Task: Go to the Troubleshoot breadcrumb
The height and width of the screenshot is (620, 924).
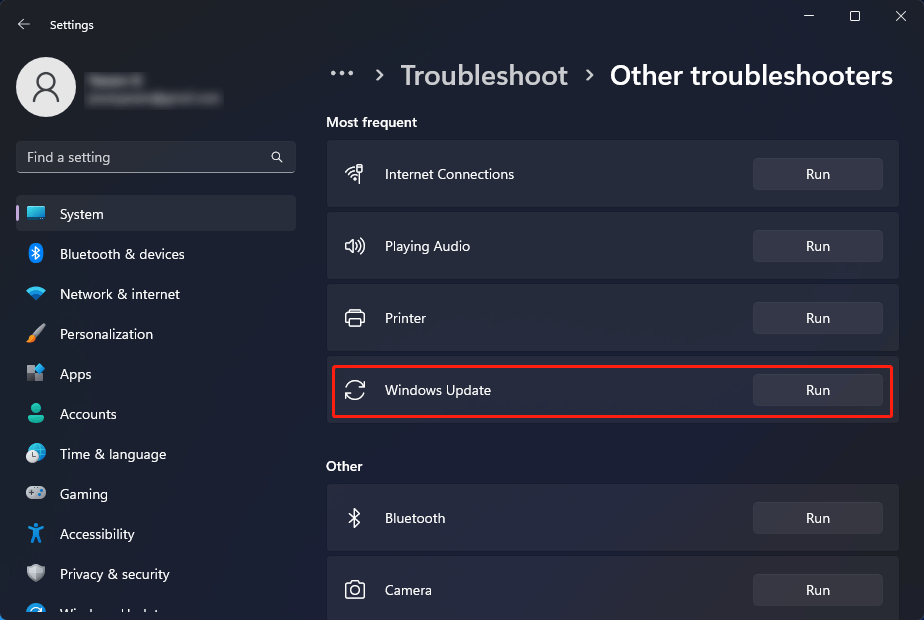Action: tap(484, 75)
